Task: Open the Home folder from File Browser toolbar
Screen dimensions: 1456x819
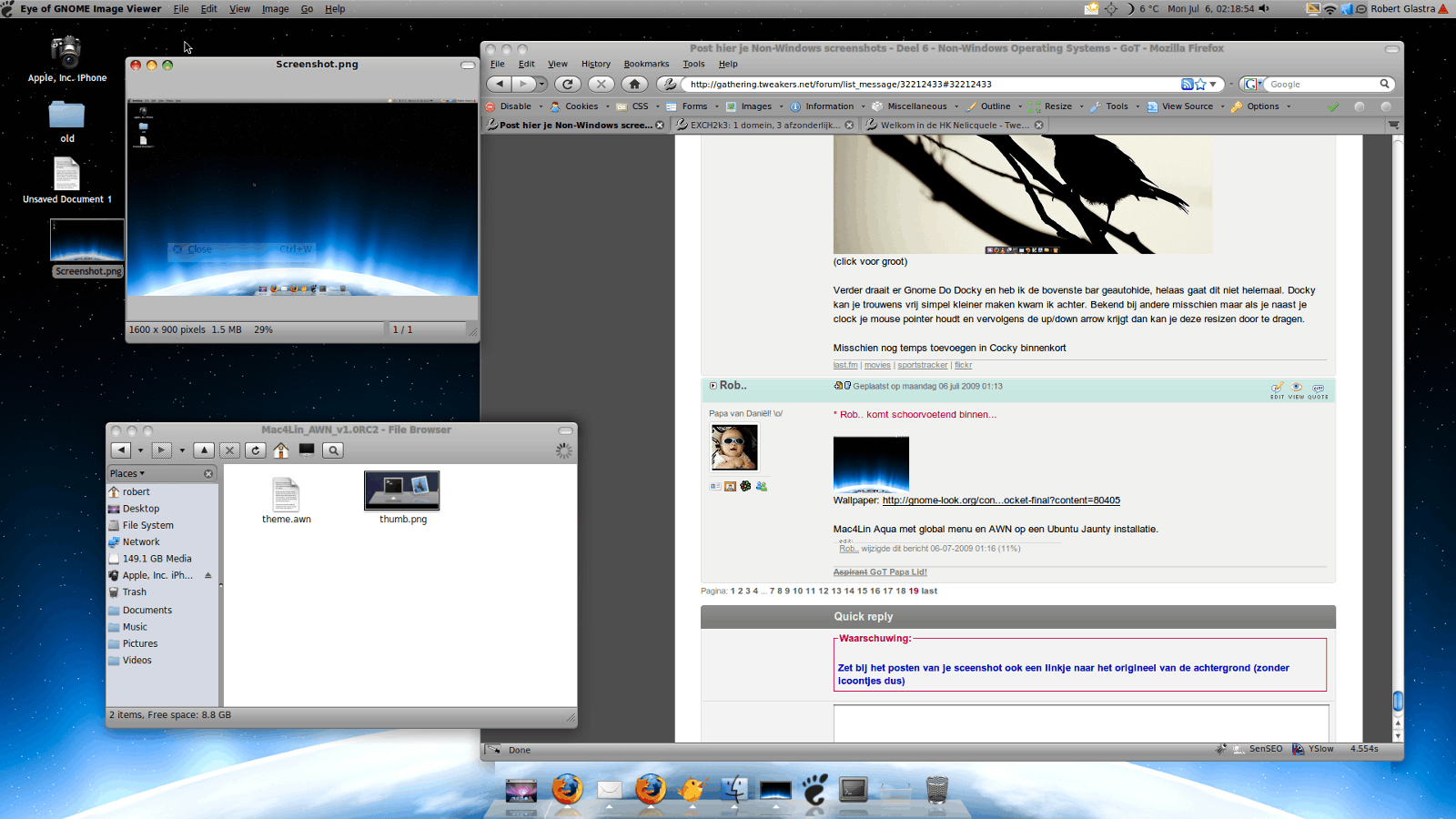Action: coord(281,450)
